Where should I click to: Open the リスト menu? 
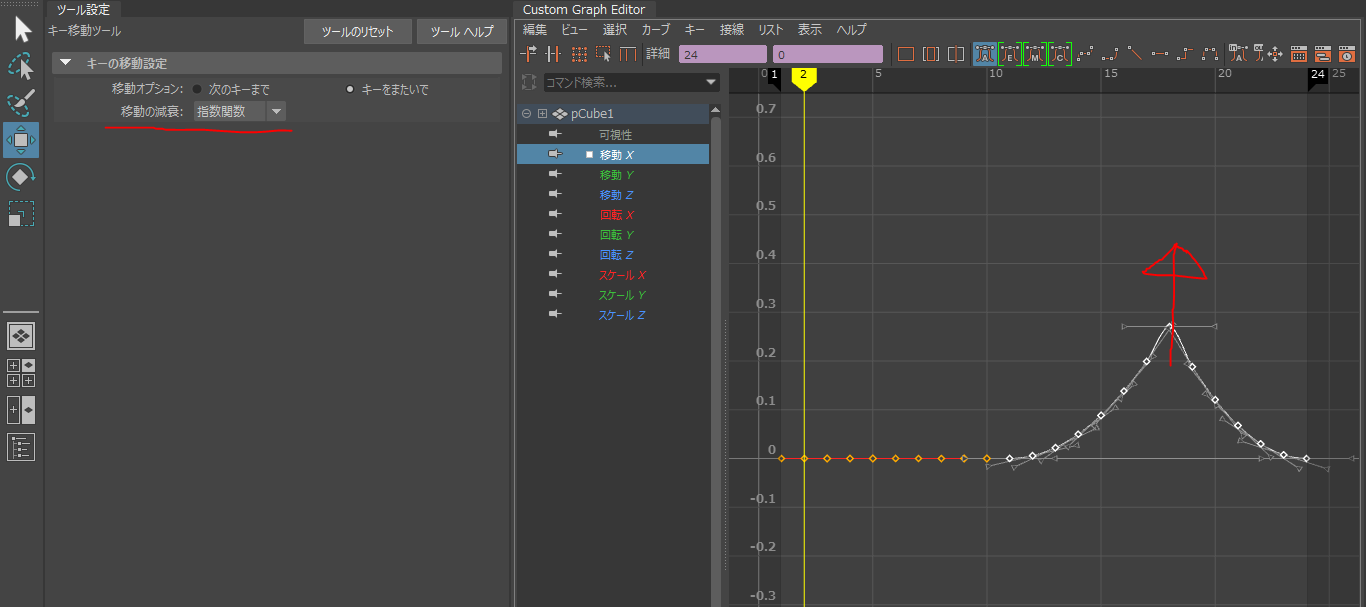771,29
